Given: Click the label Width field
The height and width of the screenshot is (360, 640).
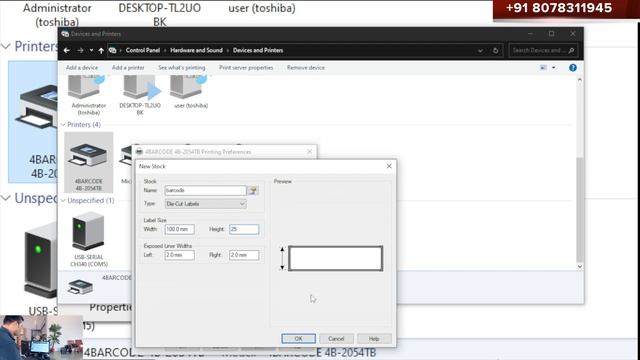Looking at the screenshot, I should click(x=179, y=229).
